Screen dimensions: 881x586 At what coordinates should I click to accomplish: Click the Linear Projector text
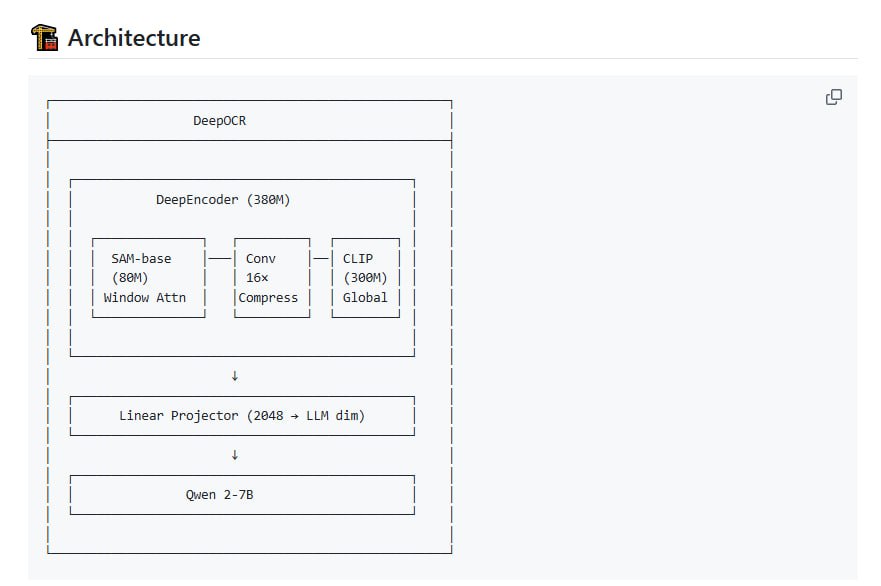[x=179, y=415]
